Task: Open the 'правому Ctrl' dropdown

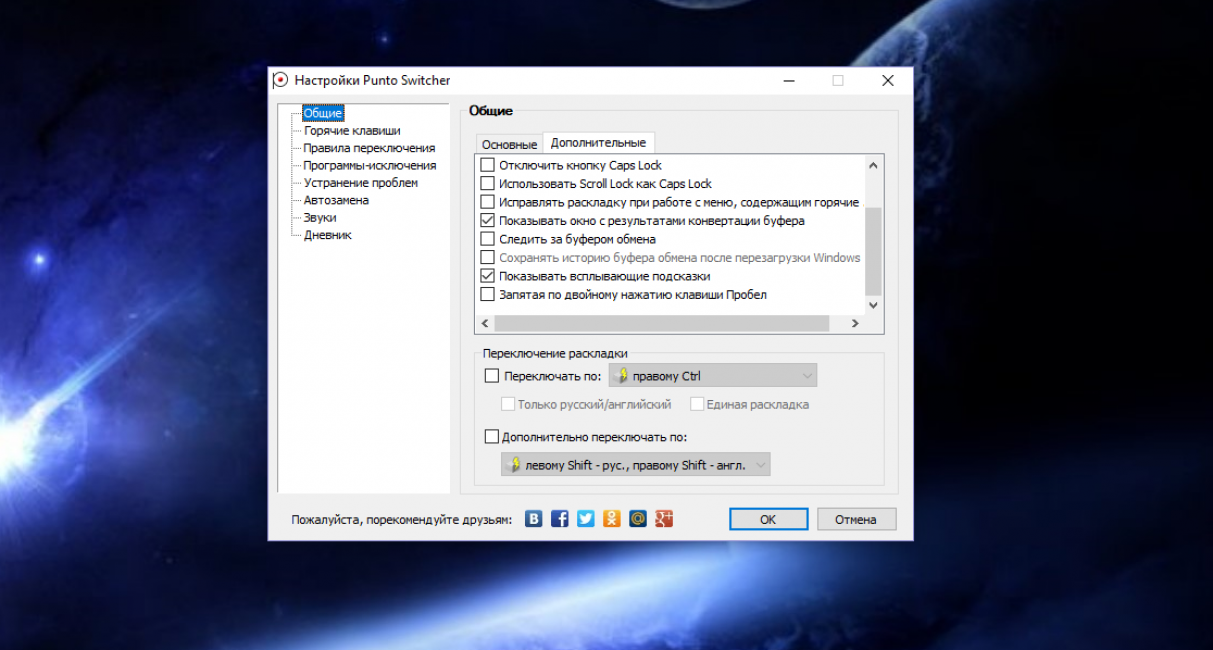Action: pos(713,376)
